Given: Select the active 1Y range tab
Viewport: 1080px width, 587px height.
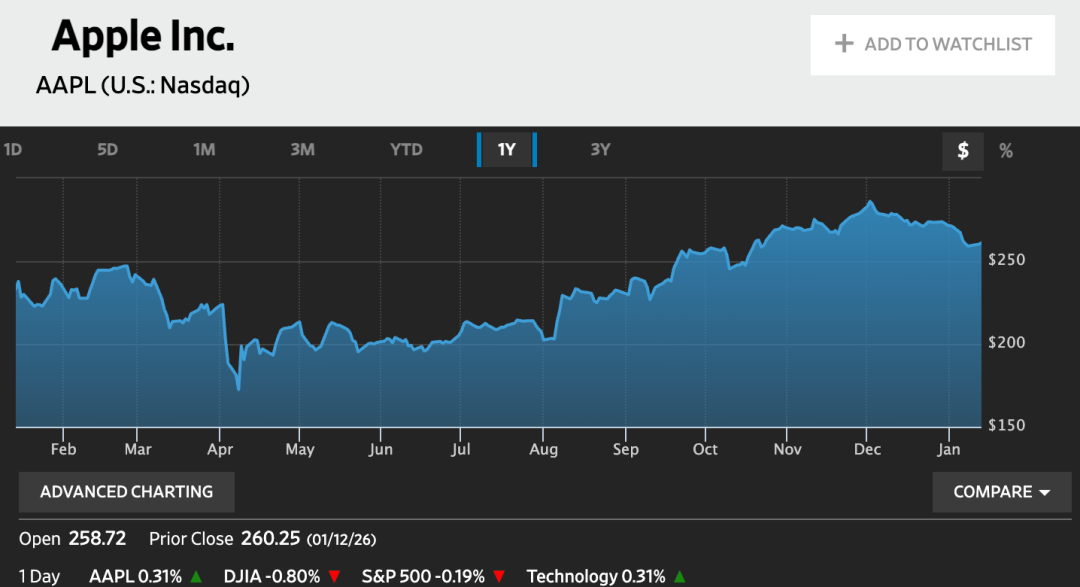Looking at the screenshot, I should [507, 150].
